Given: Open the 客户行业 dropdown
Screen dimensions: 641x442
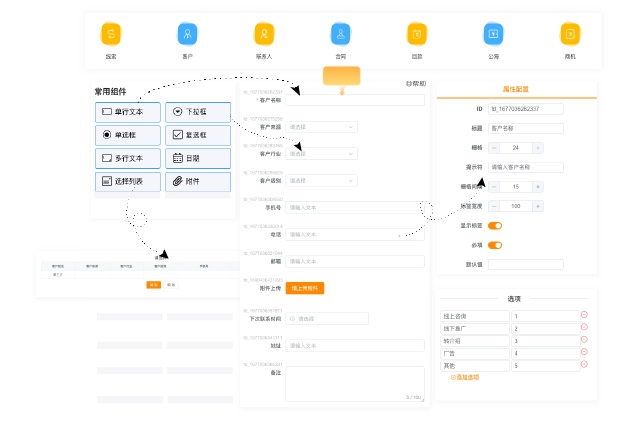Looking at the screenshot, I should [x=321, y=154].
